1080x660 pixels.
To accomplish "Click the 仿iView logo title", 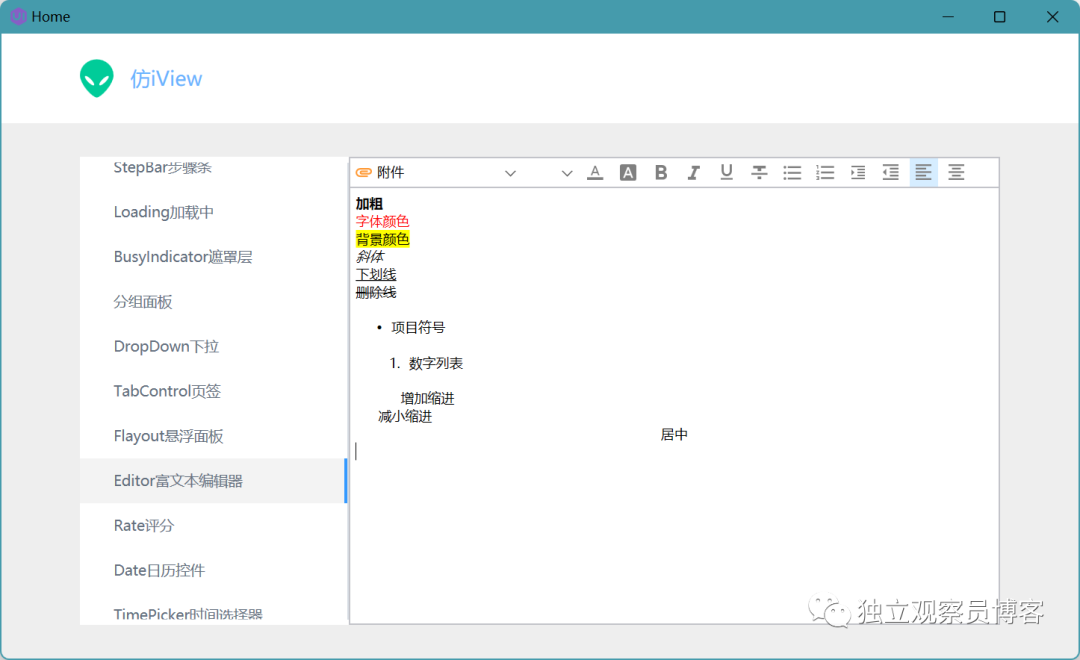I will 166,79.
